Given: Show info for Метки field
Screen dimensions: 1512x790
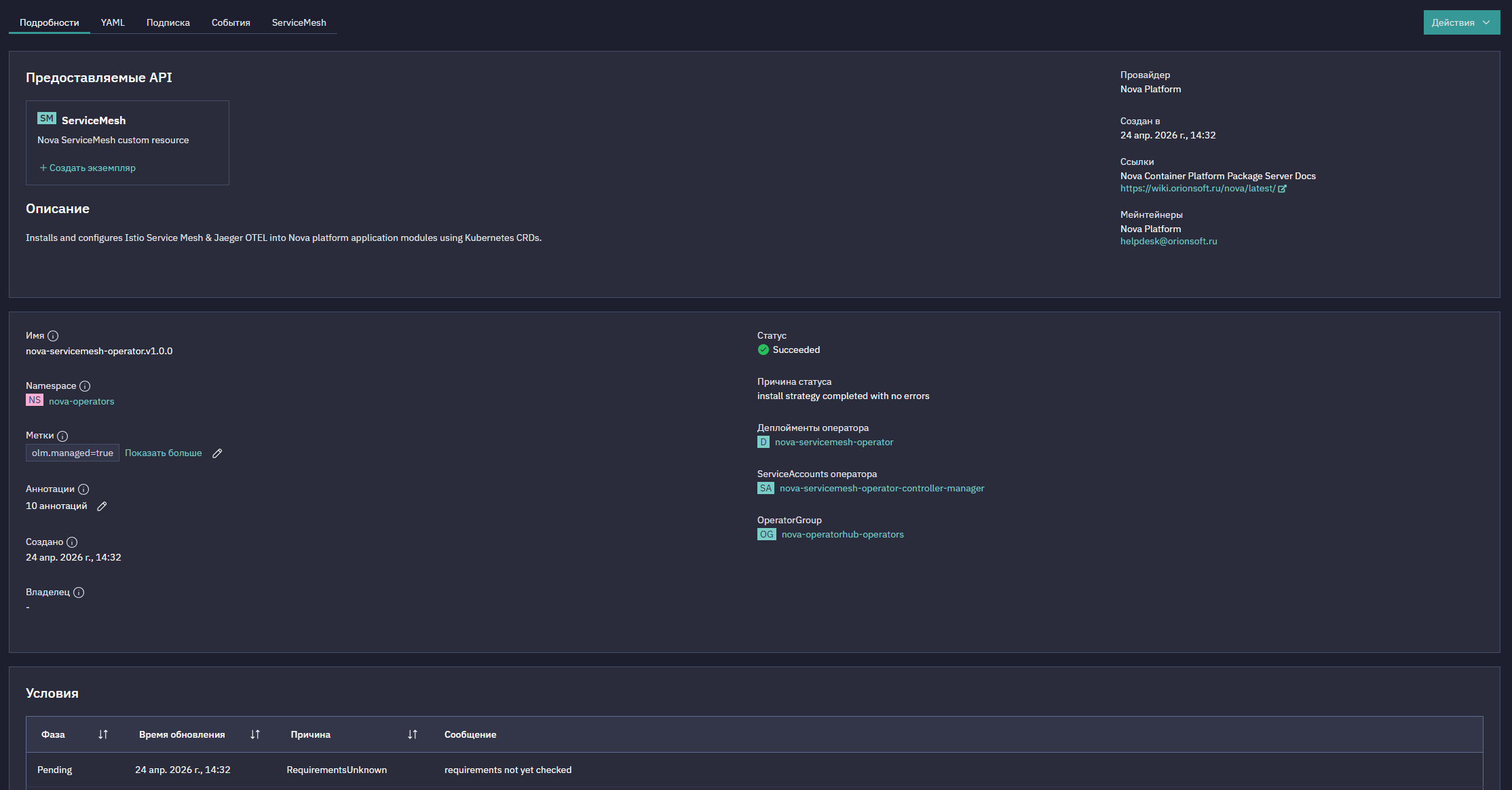Looking at the screenshot, I should [62, 436].
